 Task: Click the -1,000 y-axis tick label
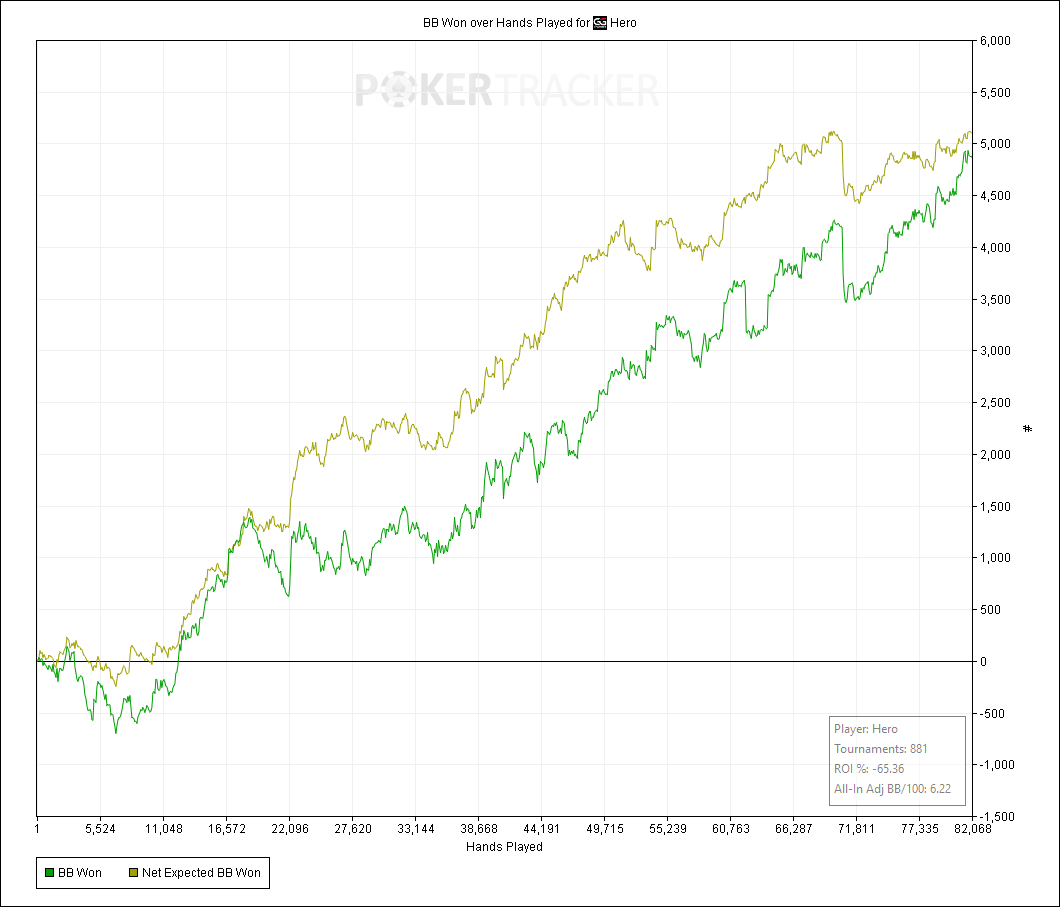[997, 764]
